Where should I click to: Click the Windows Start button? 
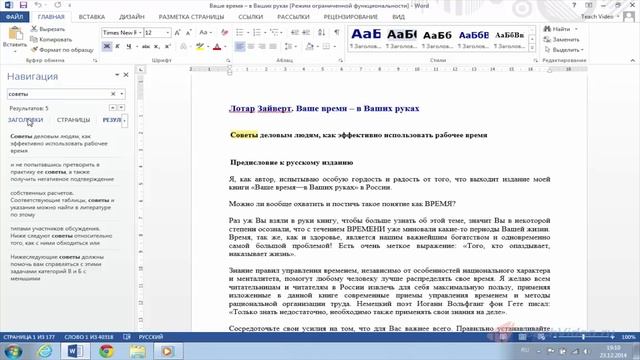(x=13, y=351)
